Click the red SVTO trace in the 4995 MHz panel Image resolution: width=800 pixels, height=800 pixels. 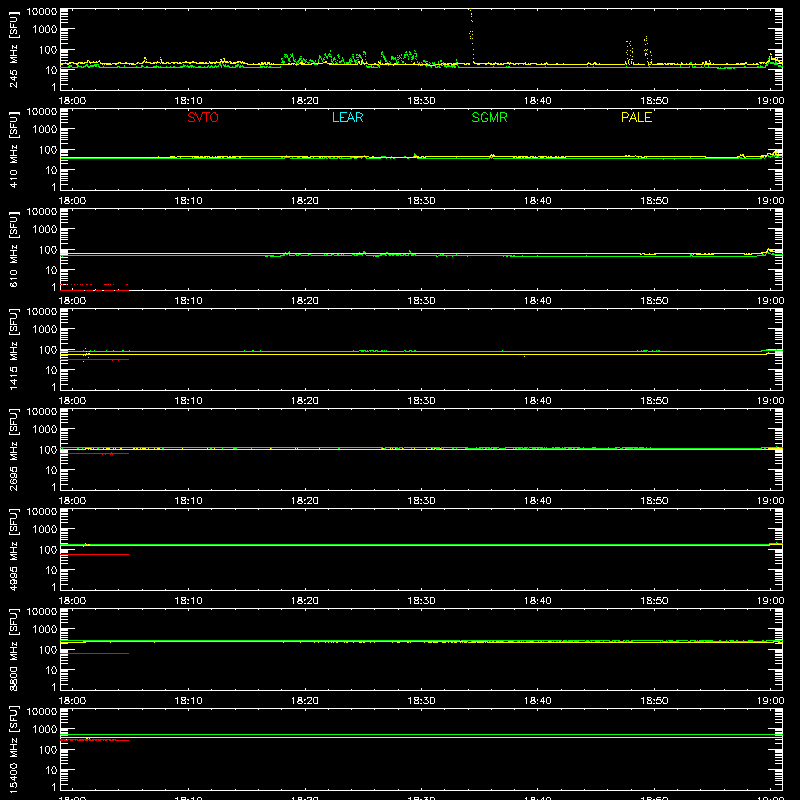tap(94, 554)
